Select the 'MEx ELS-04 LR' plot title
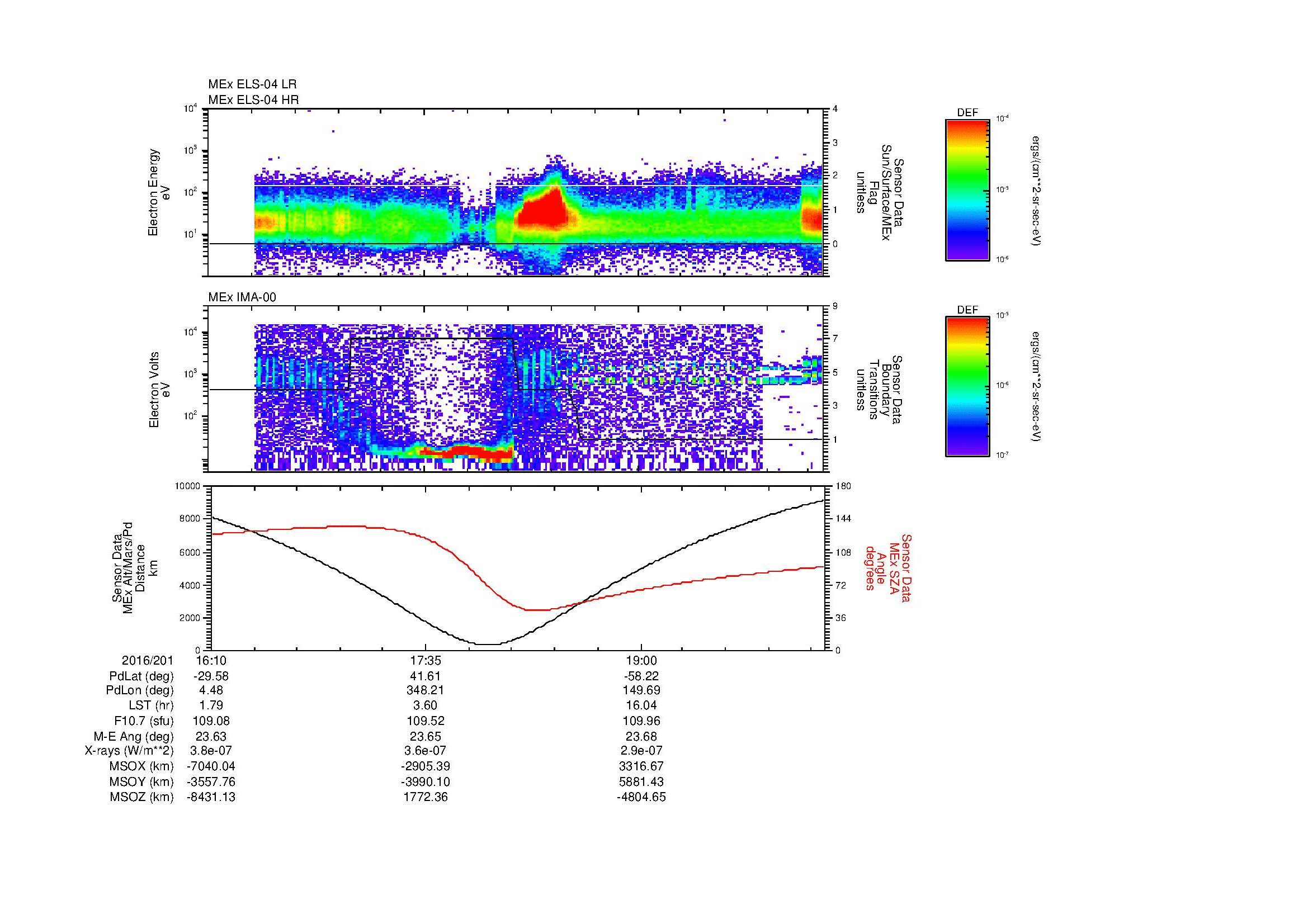Viewport: 1308px width, 924px height. coord(252,84)
